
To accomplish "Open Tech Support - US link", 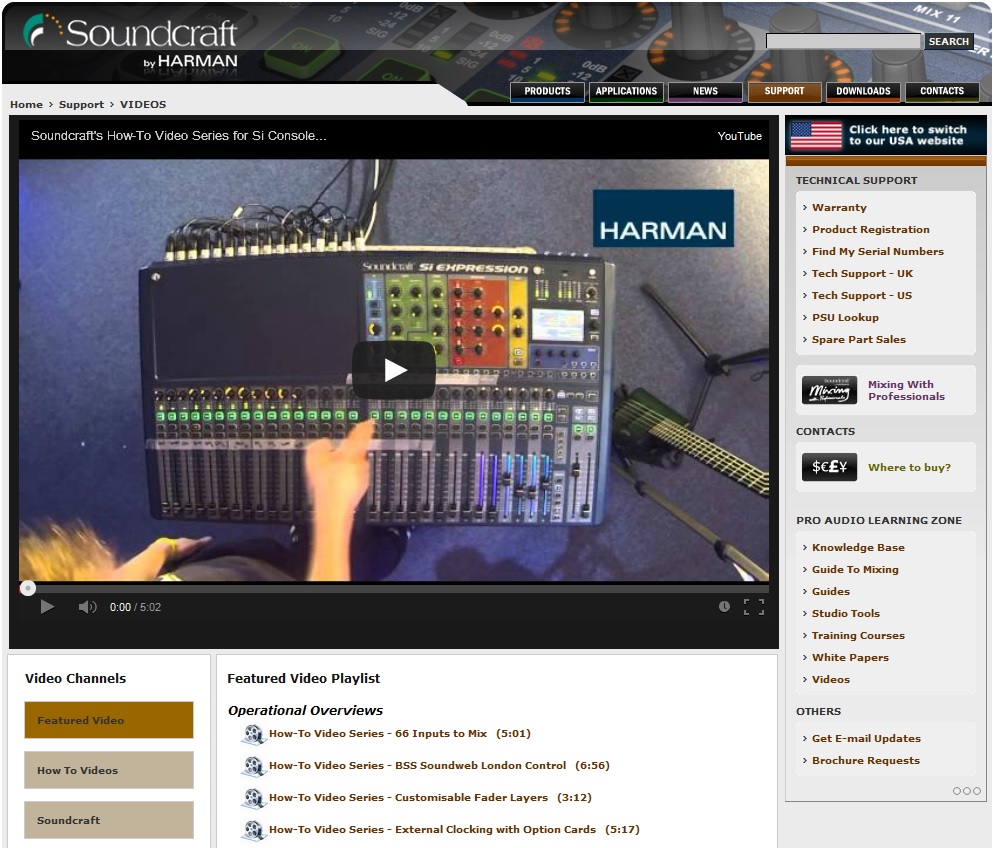I will click(x=862, y=296).
